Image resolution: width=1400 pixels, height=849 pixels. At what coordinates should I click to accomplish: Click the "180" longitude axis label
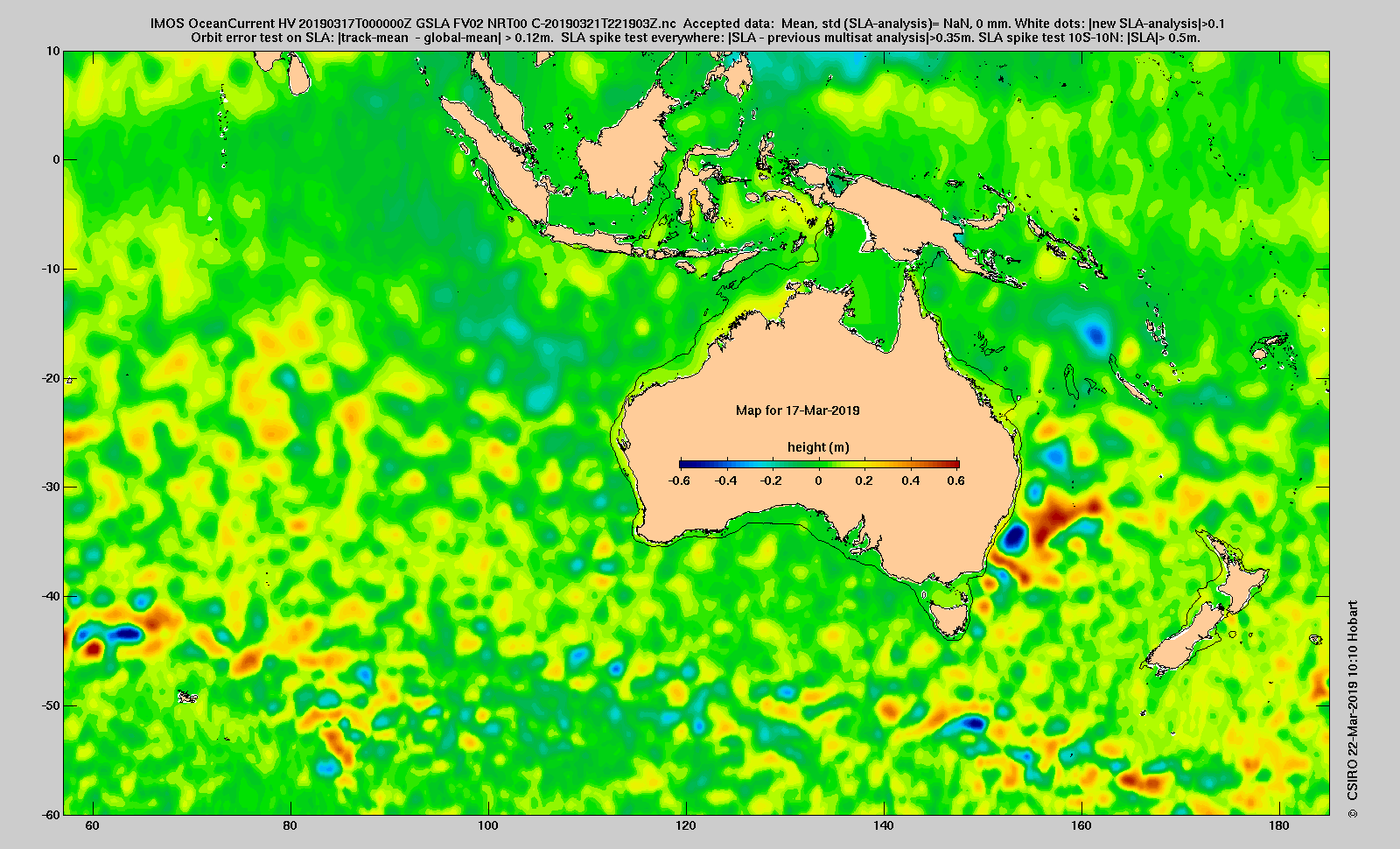[x=1279, y=825]
